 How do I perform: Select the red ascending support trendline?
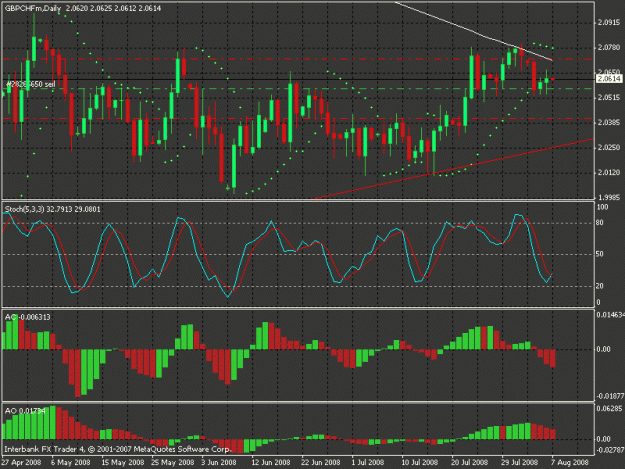(452, 169)
